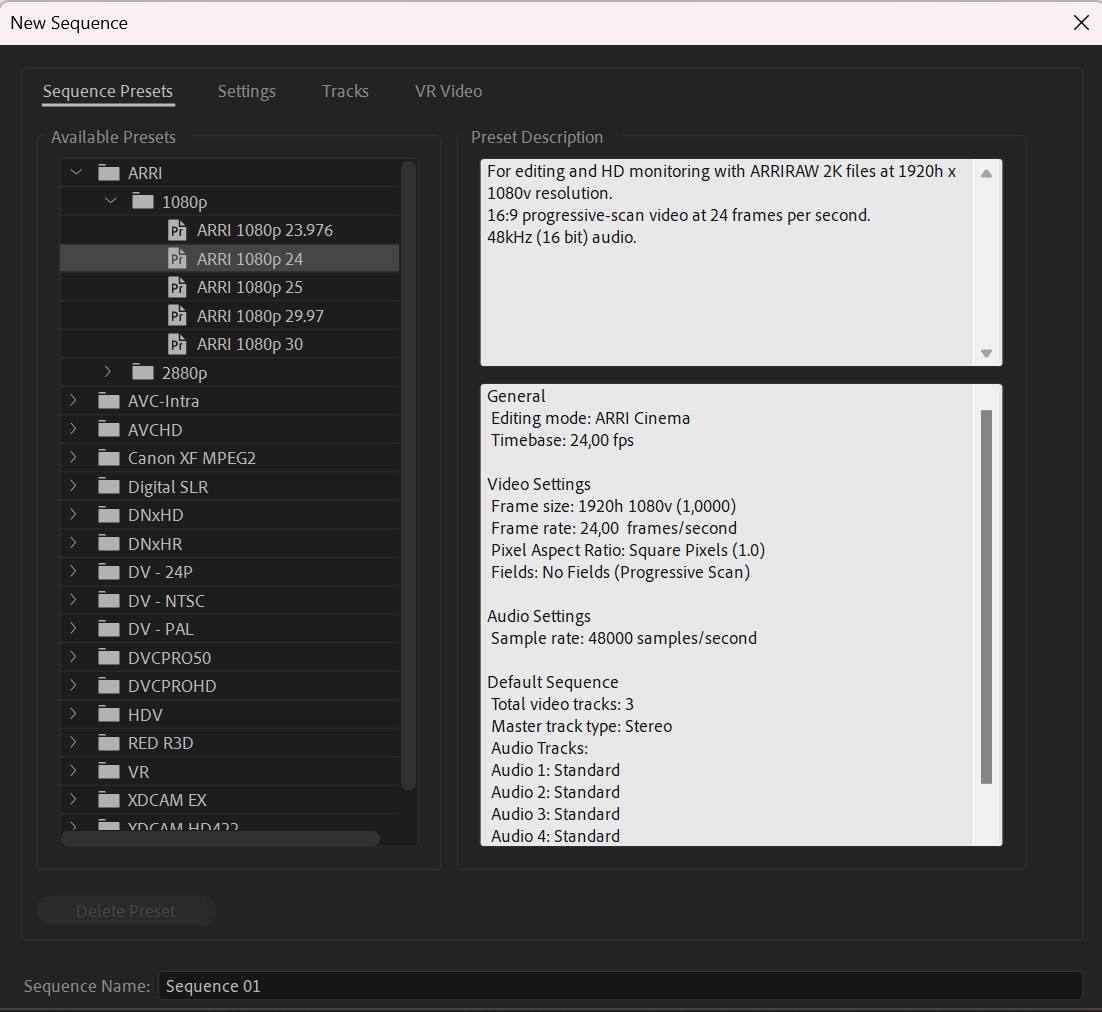Screen dimensions: 1102x1012
Task: Click the 'Total video tracks: 3' text
Action: (562, 704)
